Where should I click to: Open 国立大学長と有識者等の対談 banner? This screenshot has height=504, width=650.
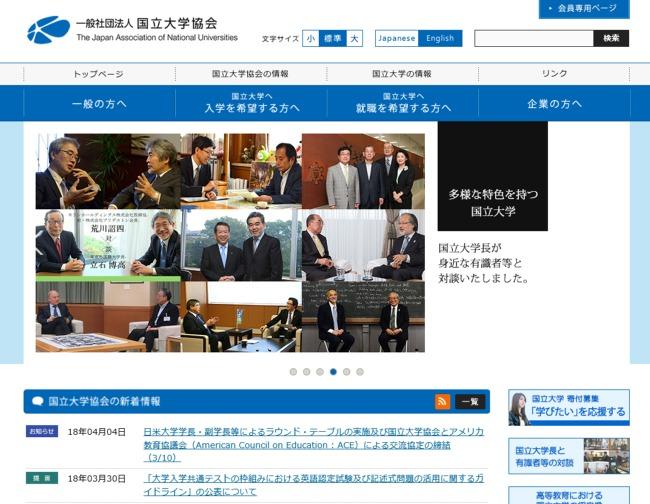(x=569, y=456)
